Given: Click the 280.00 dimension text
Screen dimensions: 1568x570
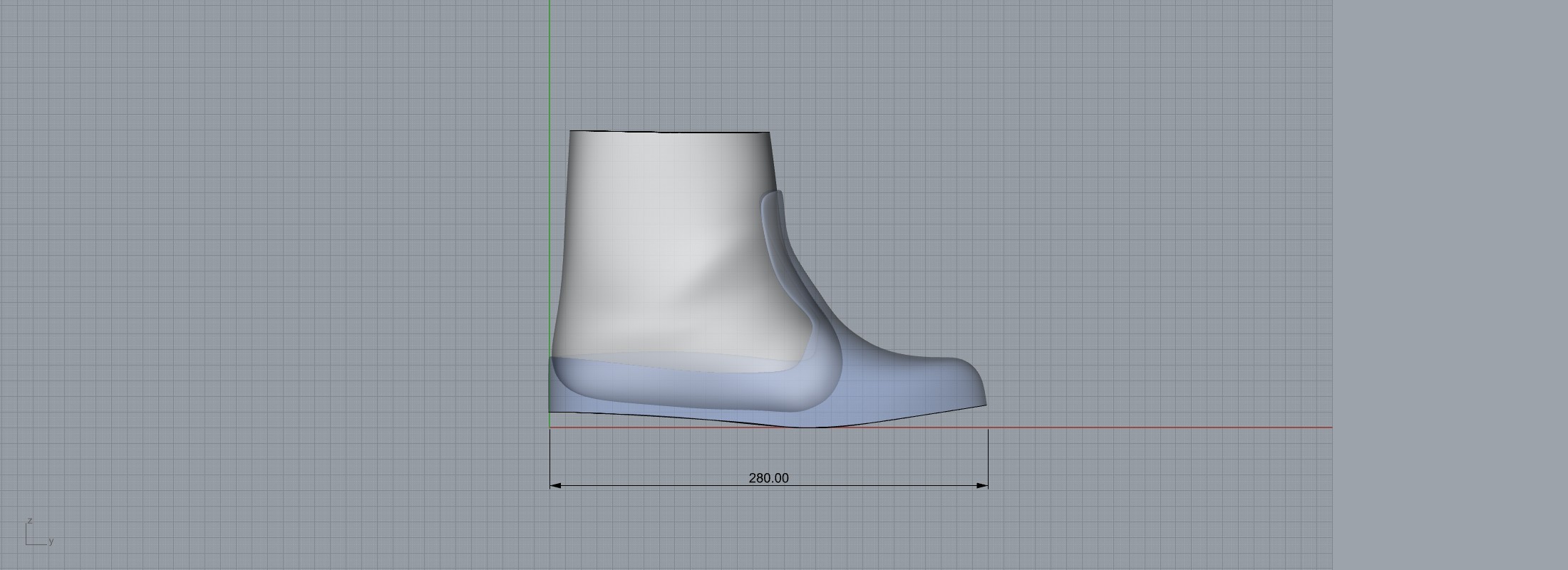Looking at the screenshot, I should pos(768,478).
